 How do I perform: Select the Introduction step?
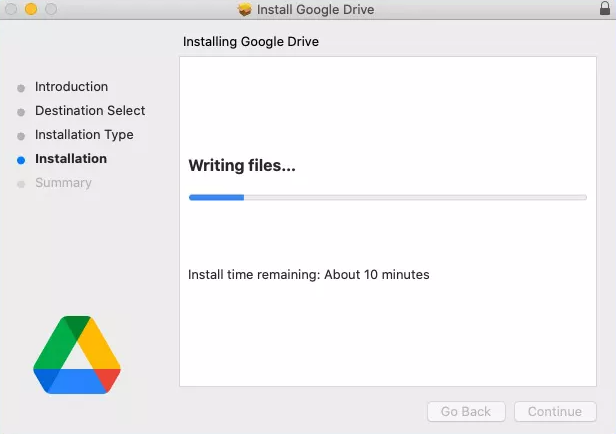pos(71,86)
